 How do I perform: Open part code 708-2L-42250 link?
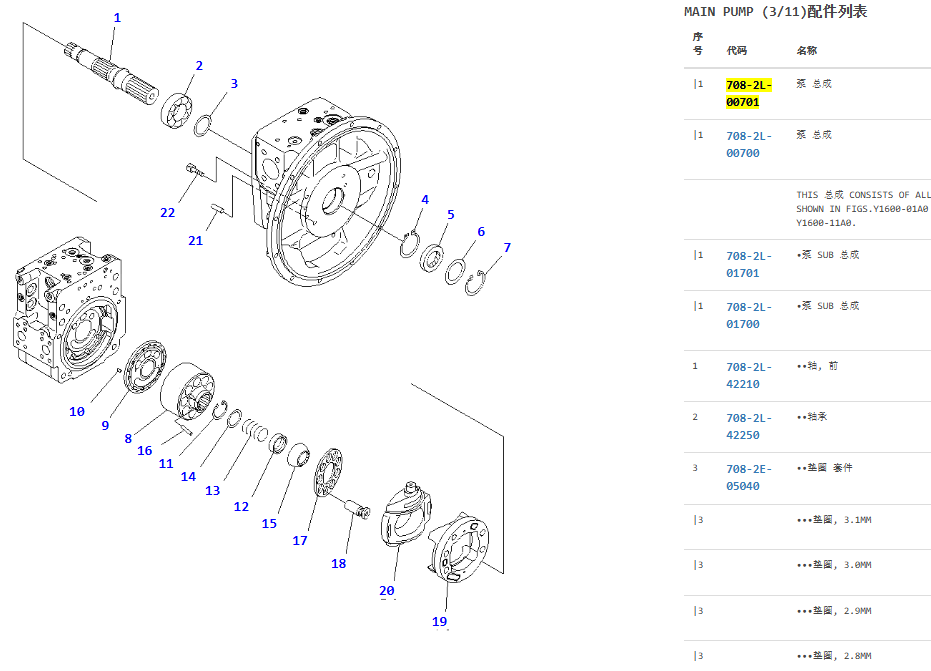[749, 426]
